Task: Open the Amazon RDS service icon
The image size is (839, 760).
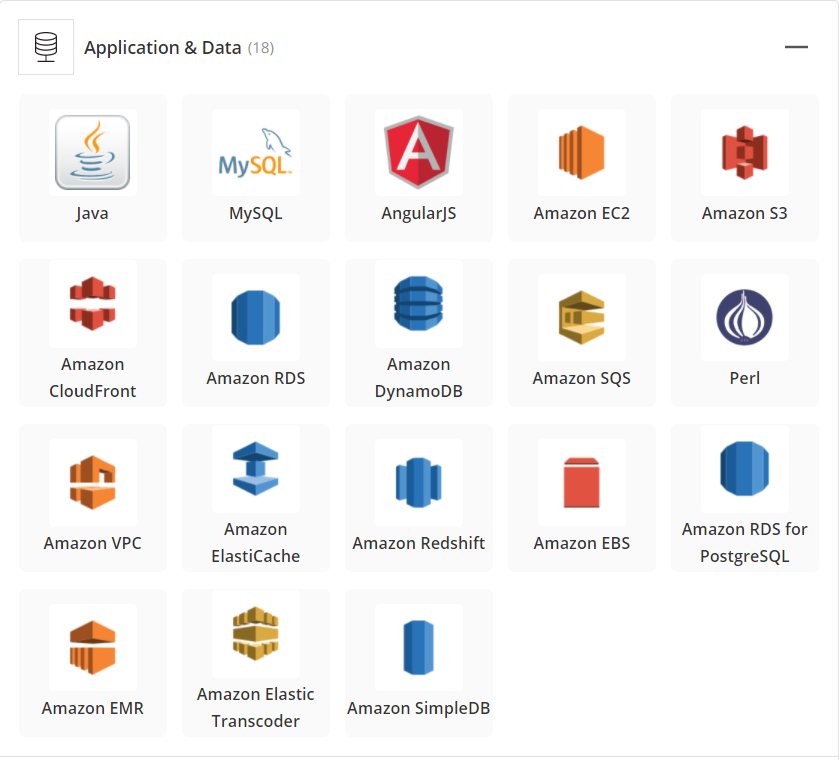Action: coord(255,317)
